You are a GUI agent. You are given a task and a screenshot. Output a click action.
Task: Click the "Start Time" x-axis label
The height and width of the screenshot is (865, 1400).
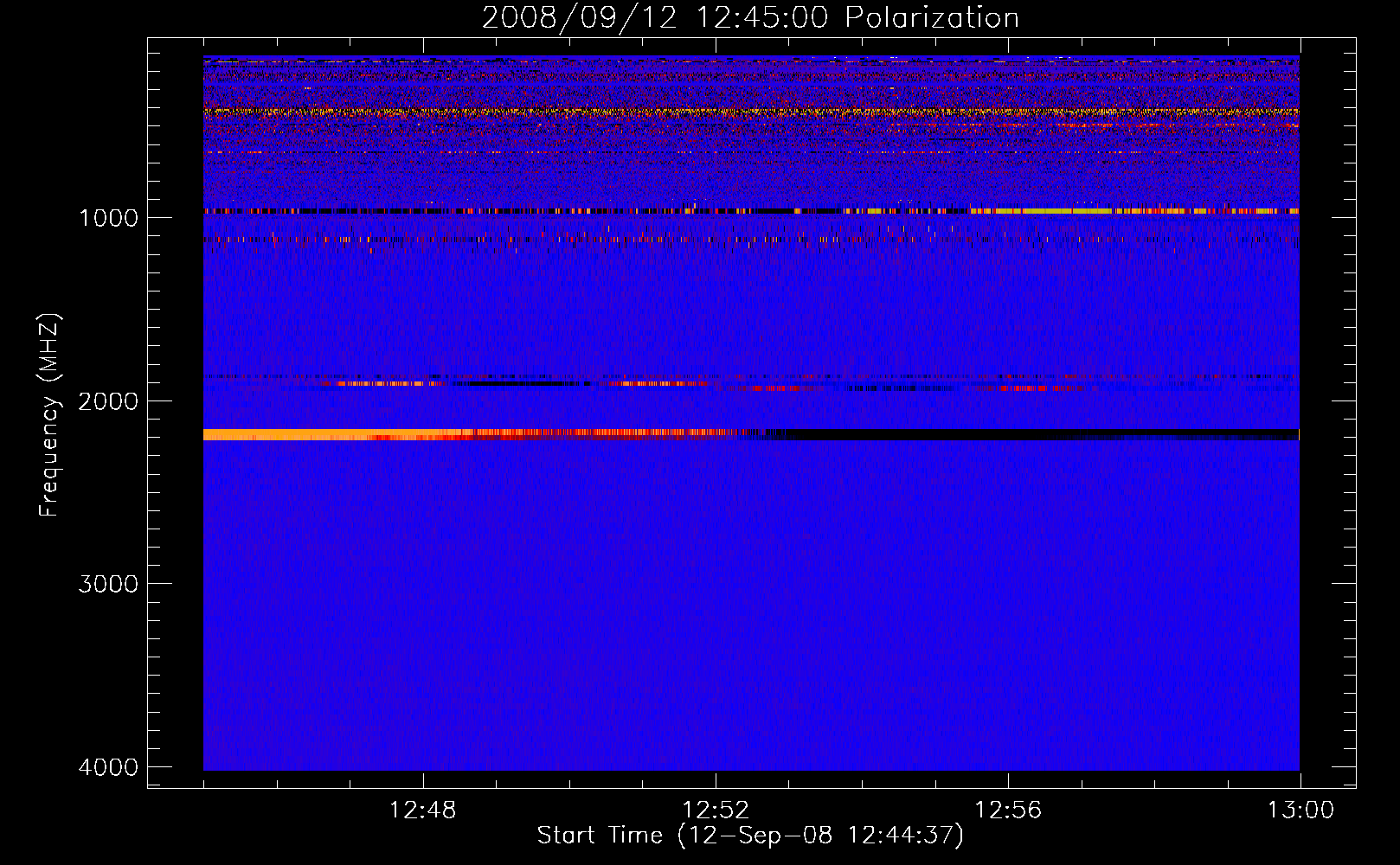click(749, 836)
